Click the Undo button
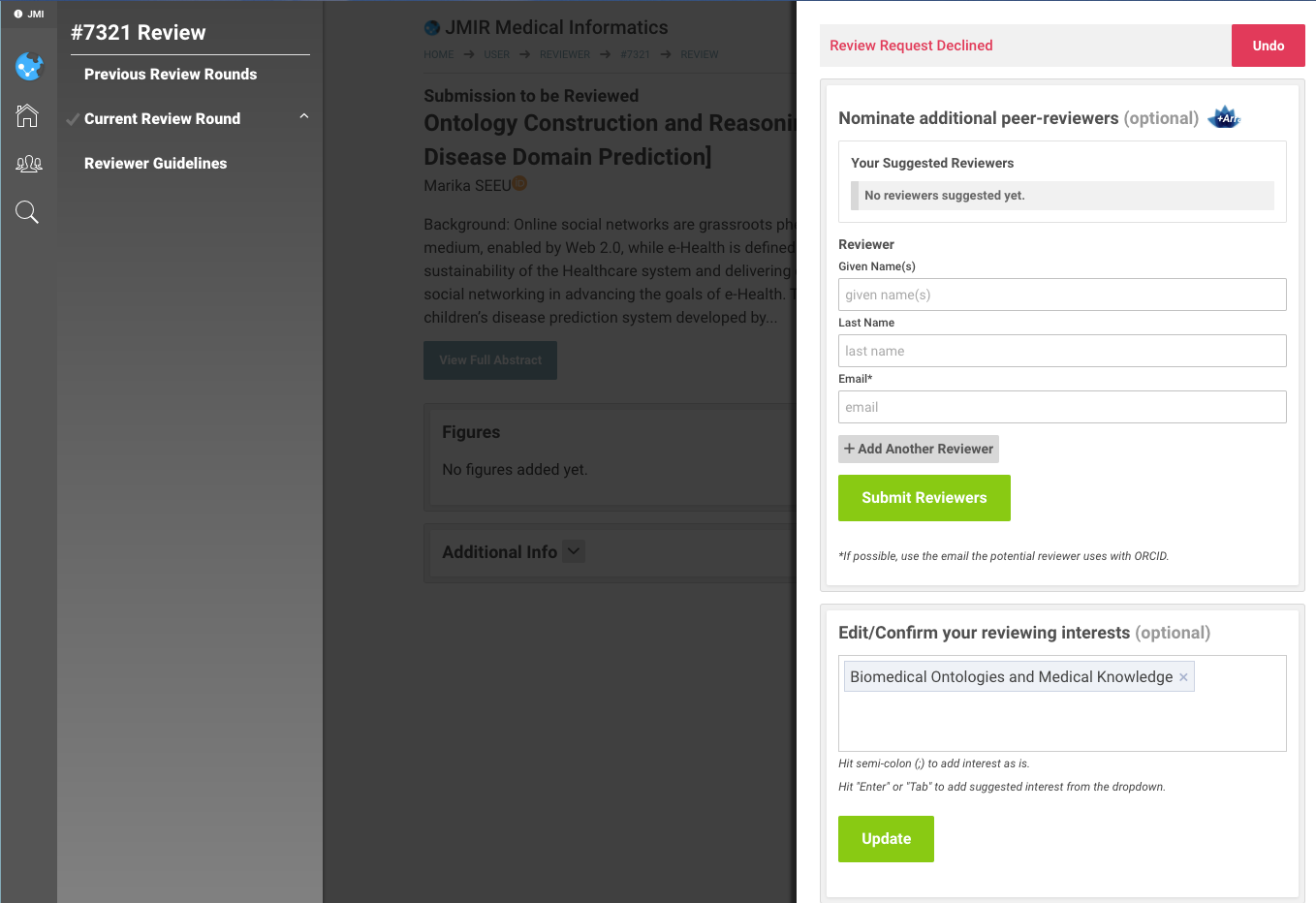Screen dimensions: 1316x903 pyautogui.click(x=1268, y=46)
